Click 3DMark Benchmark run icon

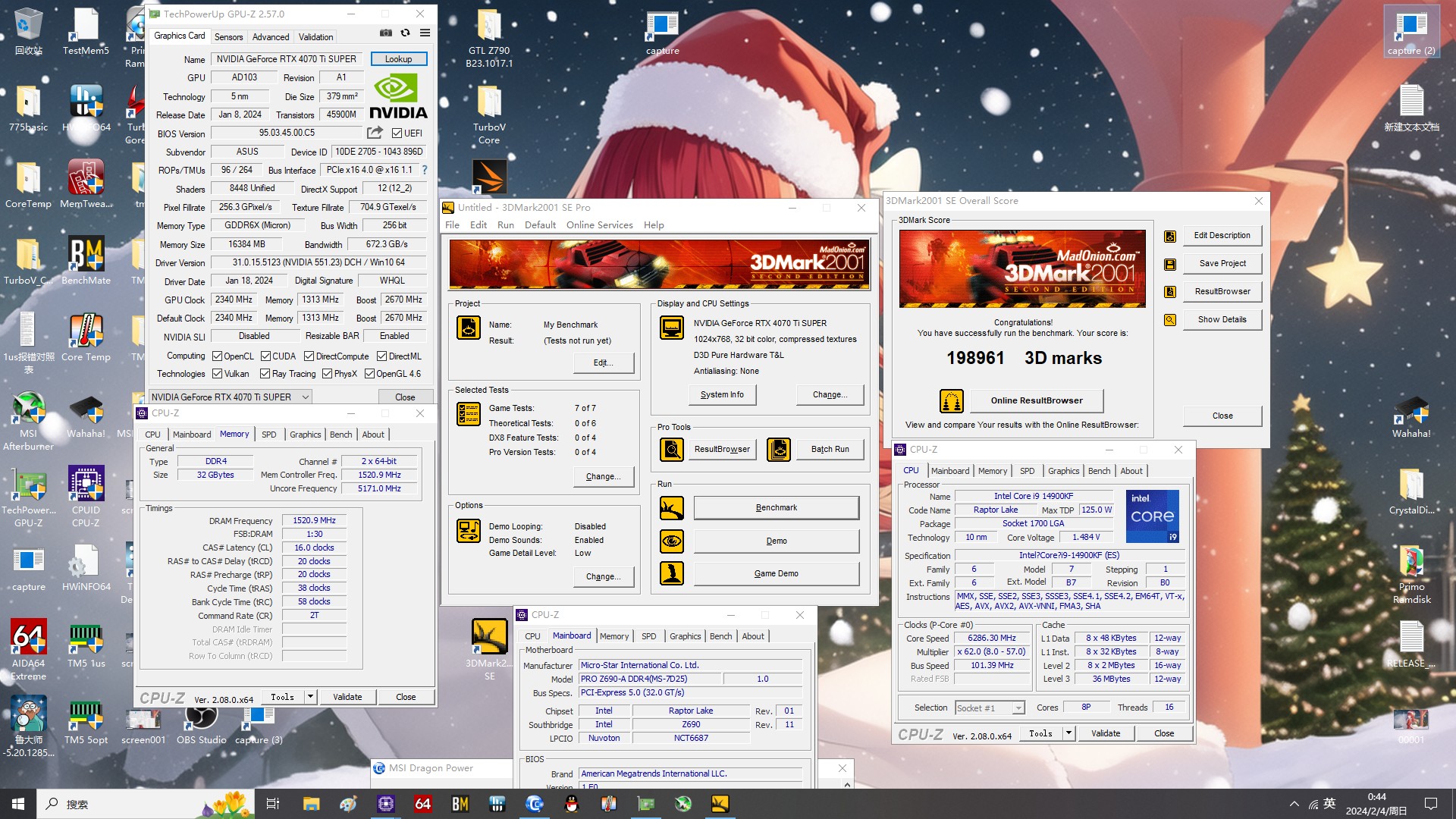pyautogui.click(x=671, y=507)
